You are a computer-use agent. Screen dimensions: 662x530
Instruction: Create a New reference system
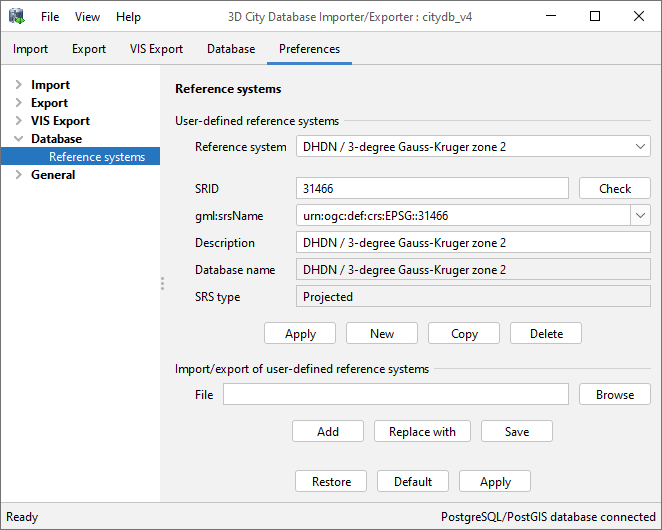pos(382,334)
